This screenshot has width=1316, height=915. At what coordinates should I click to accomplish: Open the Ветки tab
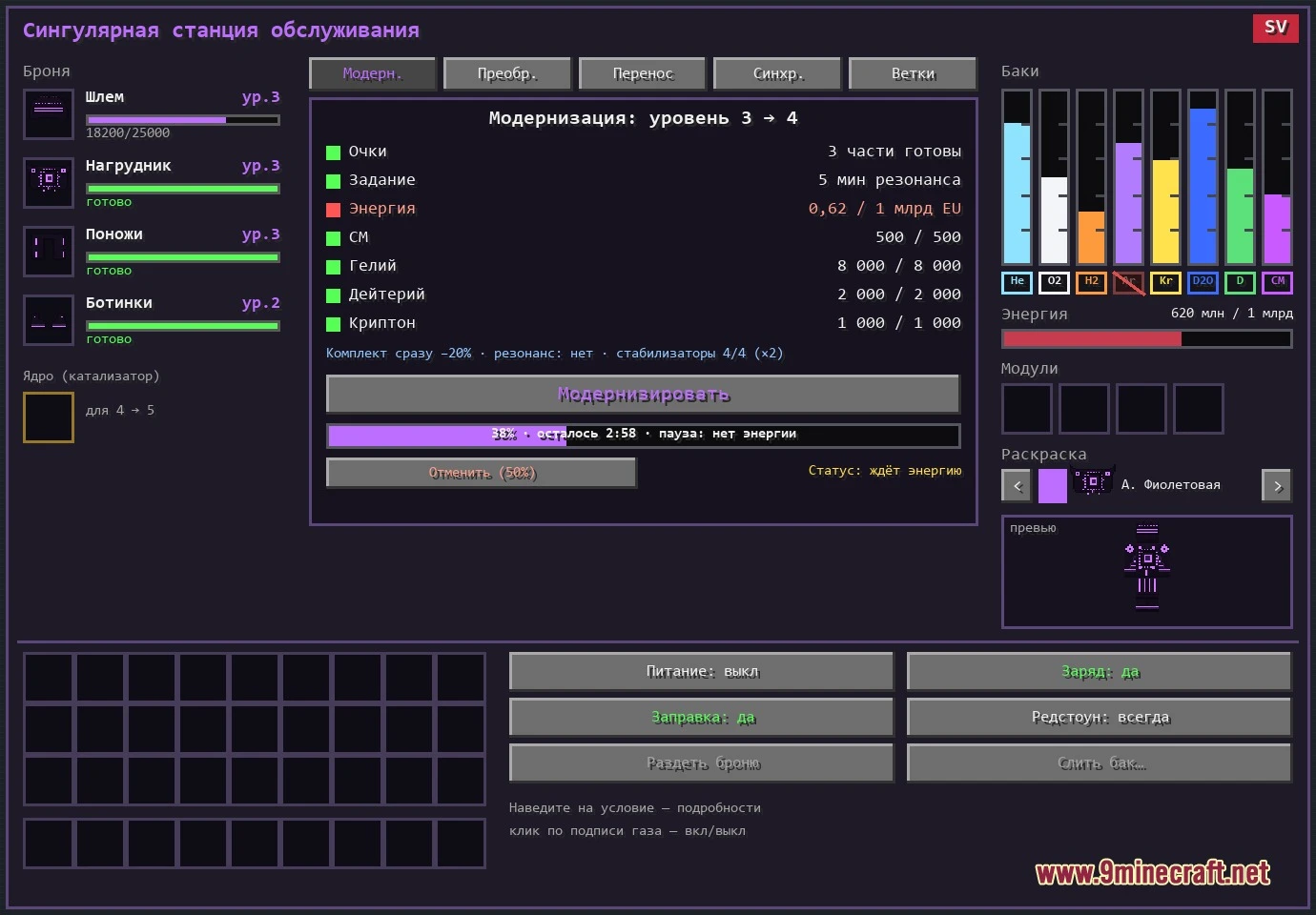[x=913, y=73]
